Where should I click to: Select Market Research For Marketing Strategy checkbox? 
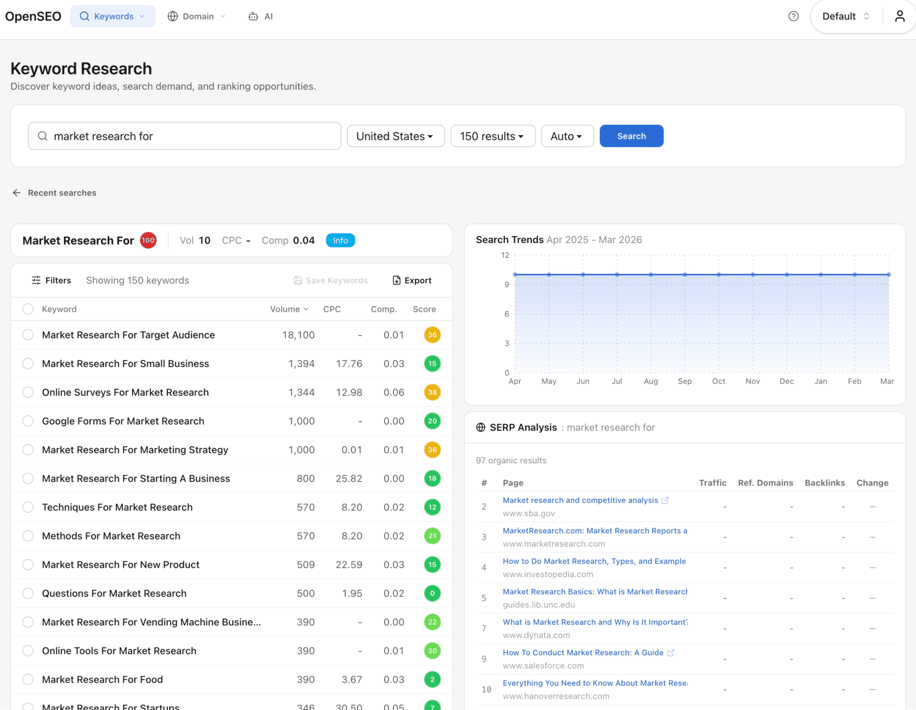point(27,449)
